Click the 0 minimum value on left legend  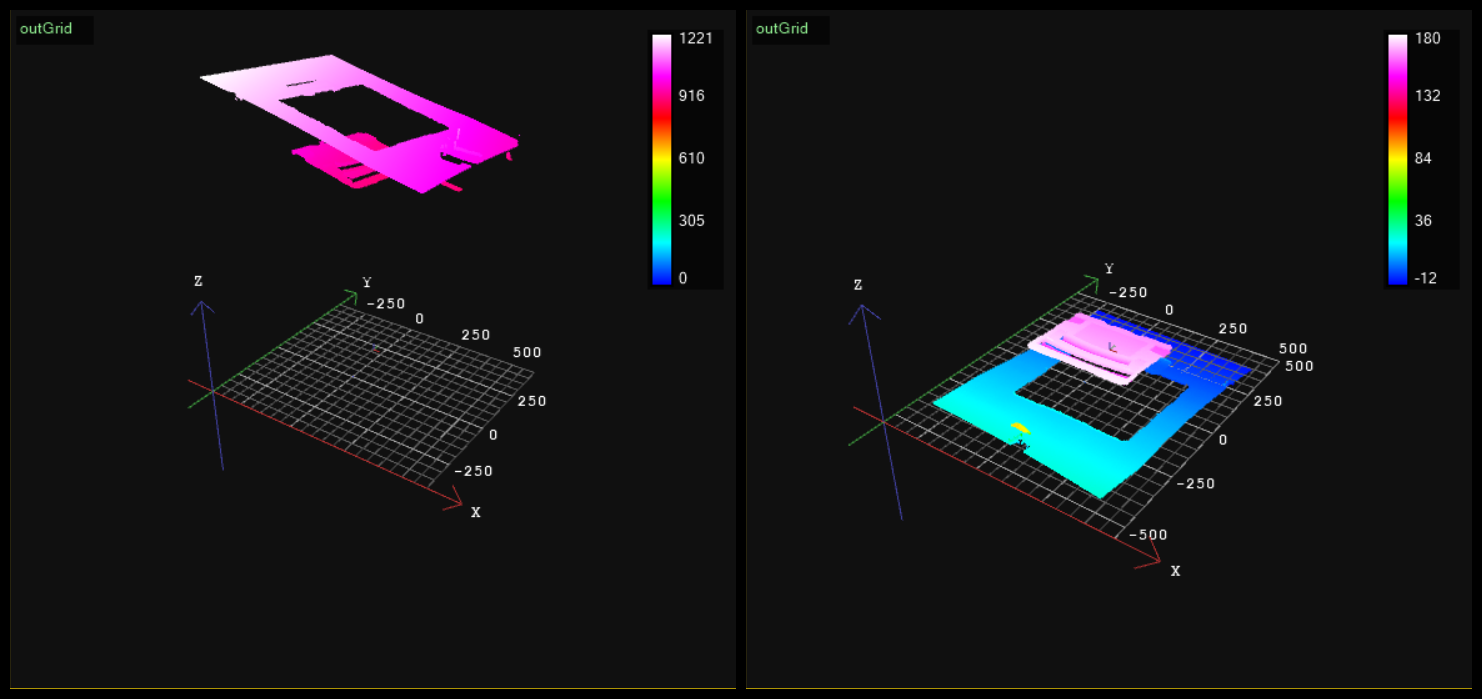click(683, 278)
